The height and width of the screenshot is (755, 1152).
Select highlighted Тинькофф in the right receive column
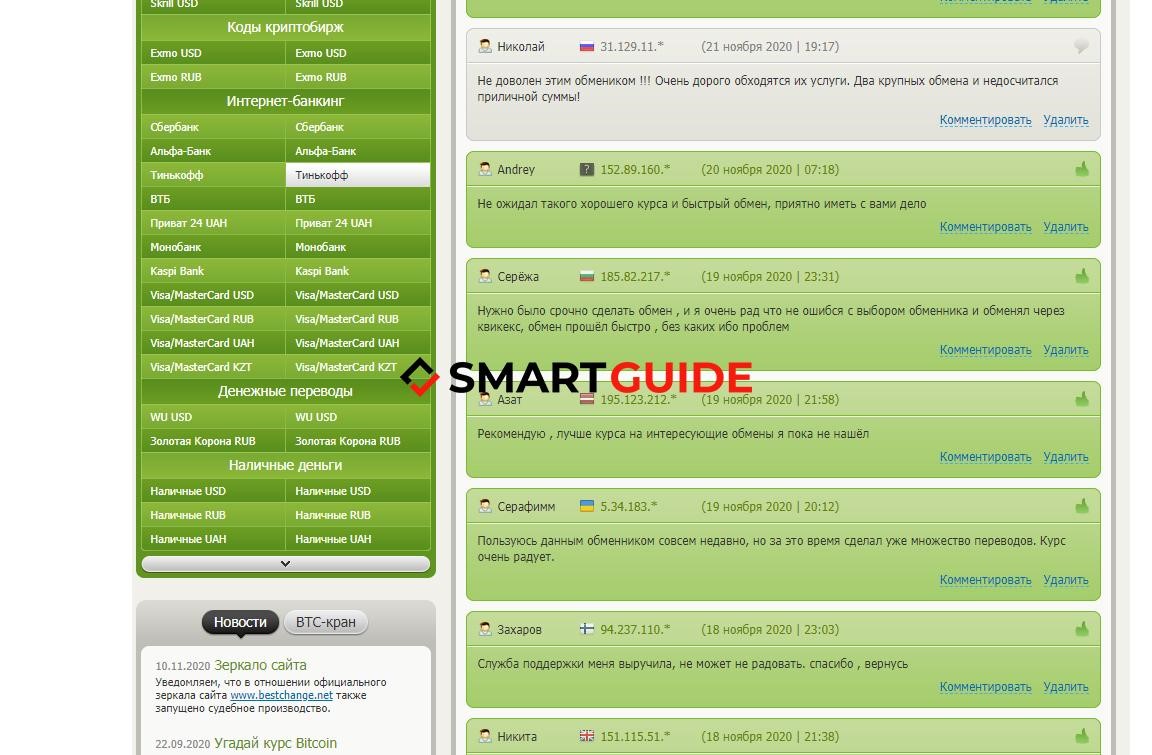point(358,175)
